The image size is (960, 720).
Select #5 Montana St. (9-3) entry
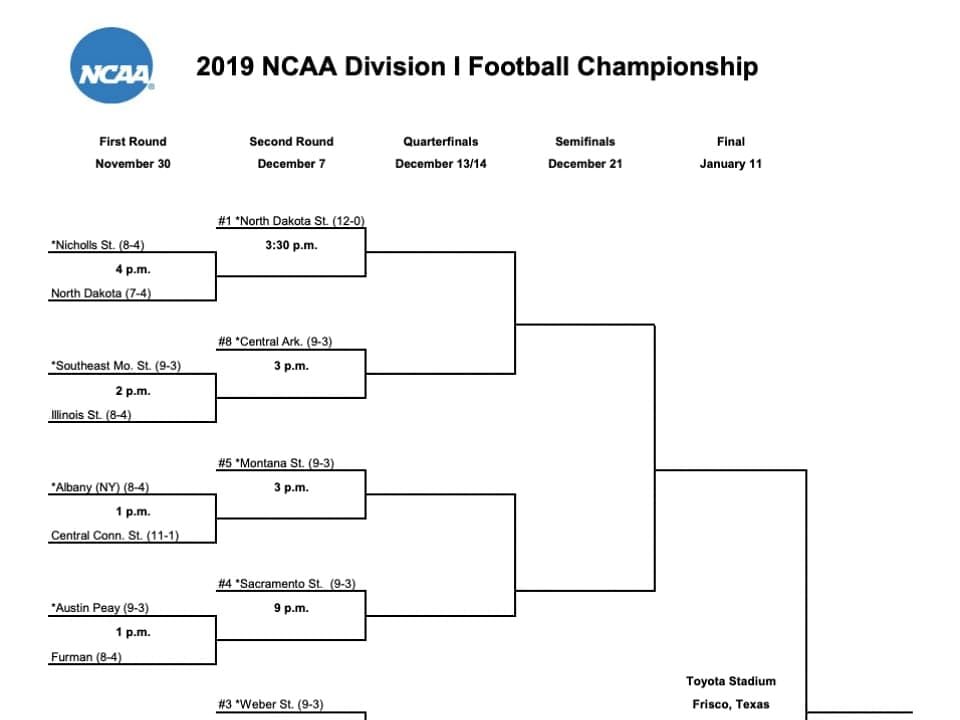point(276,463)
